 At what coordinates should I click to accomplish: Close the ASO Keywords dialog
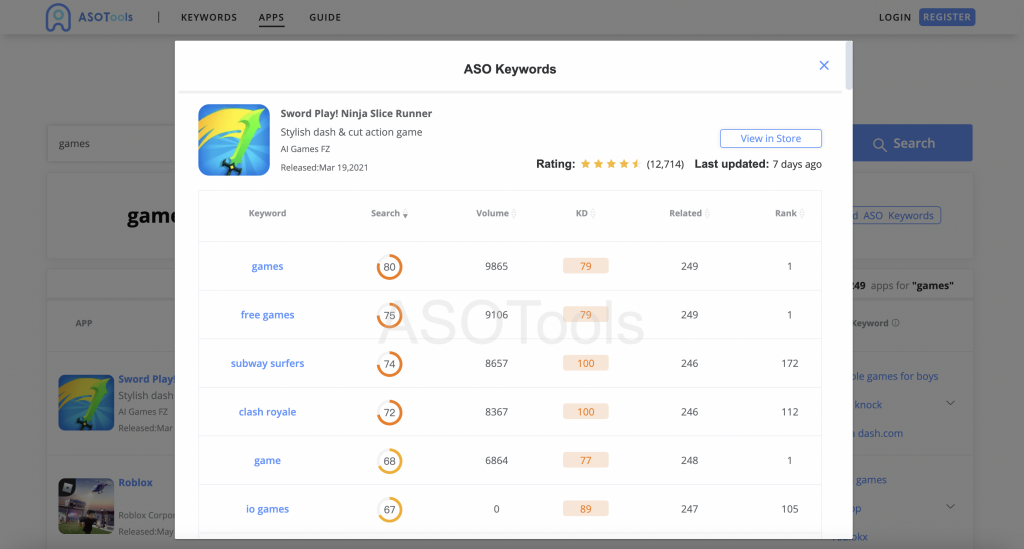pos(824,65)
